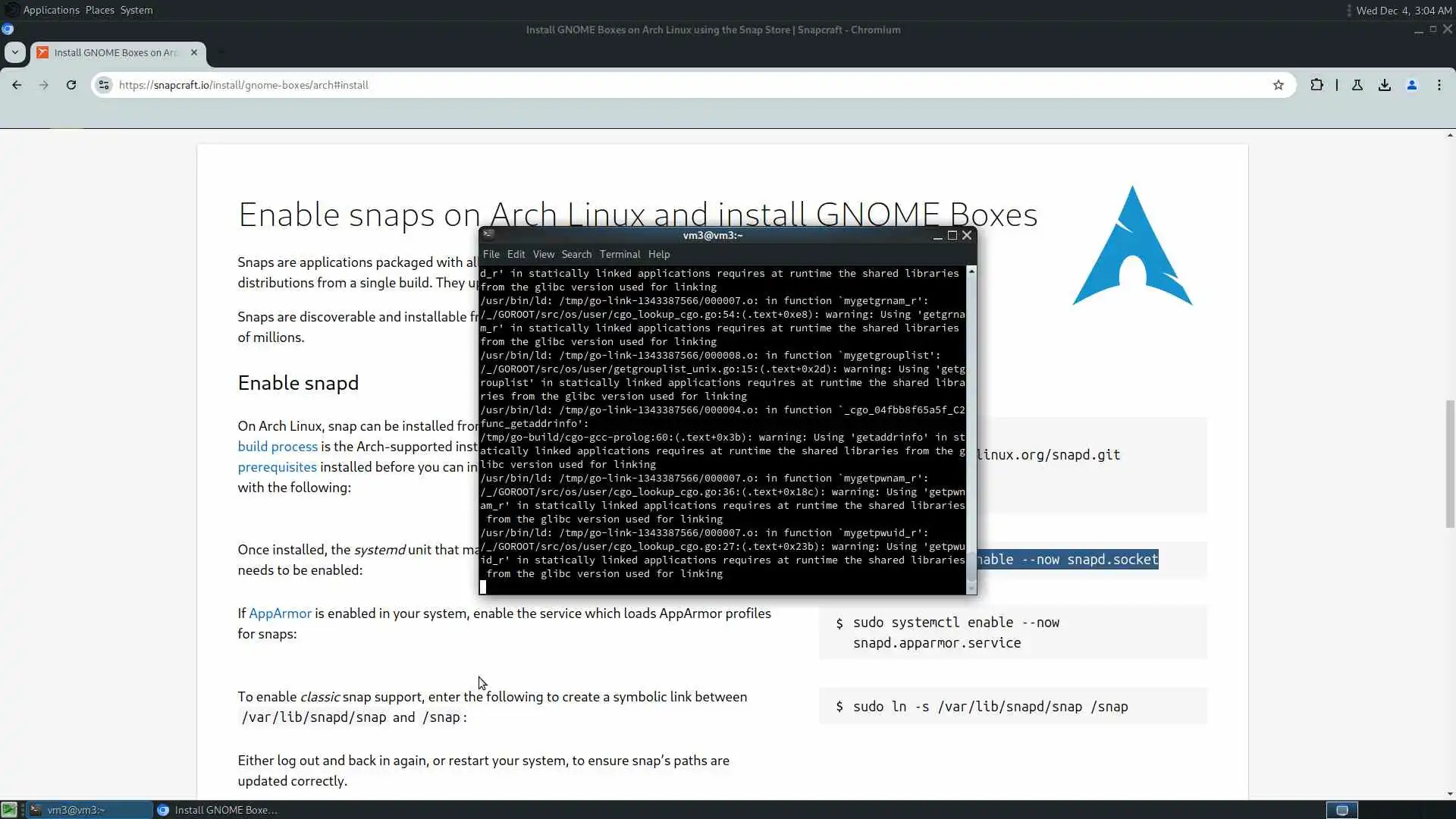This screenshot has height=819, width=1456.
Task: Open Chromium three-dot menu
Action: click(1439, 85)
